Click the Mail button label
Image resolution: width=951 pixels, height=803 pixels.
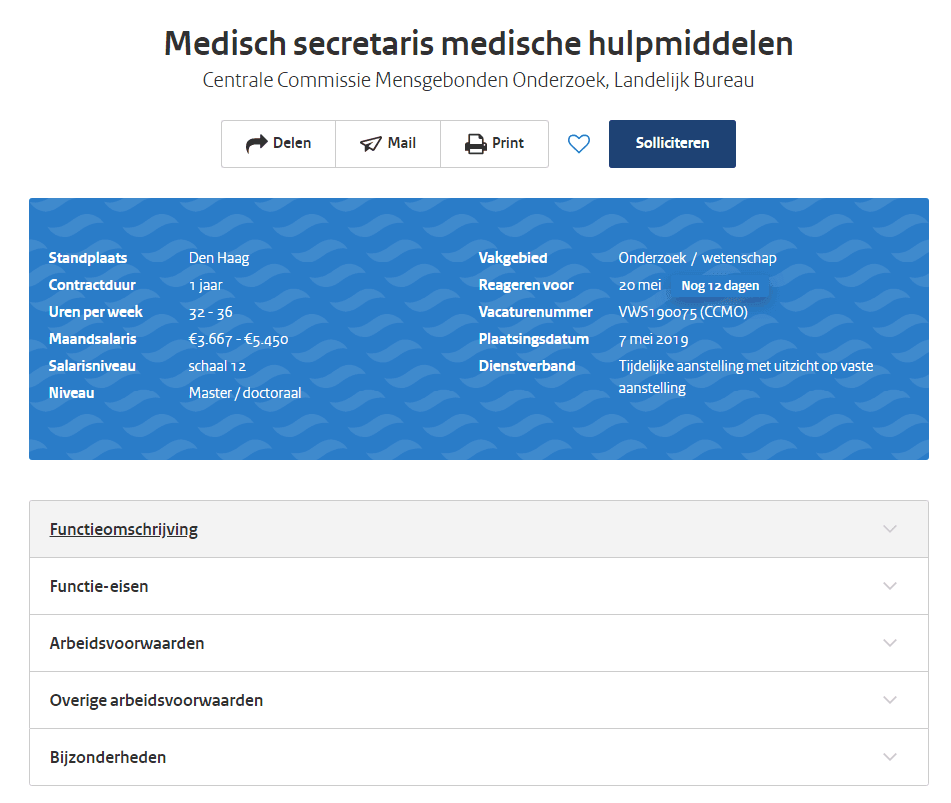pos(402,143)
